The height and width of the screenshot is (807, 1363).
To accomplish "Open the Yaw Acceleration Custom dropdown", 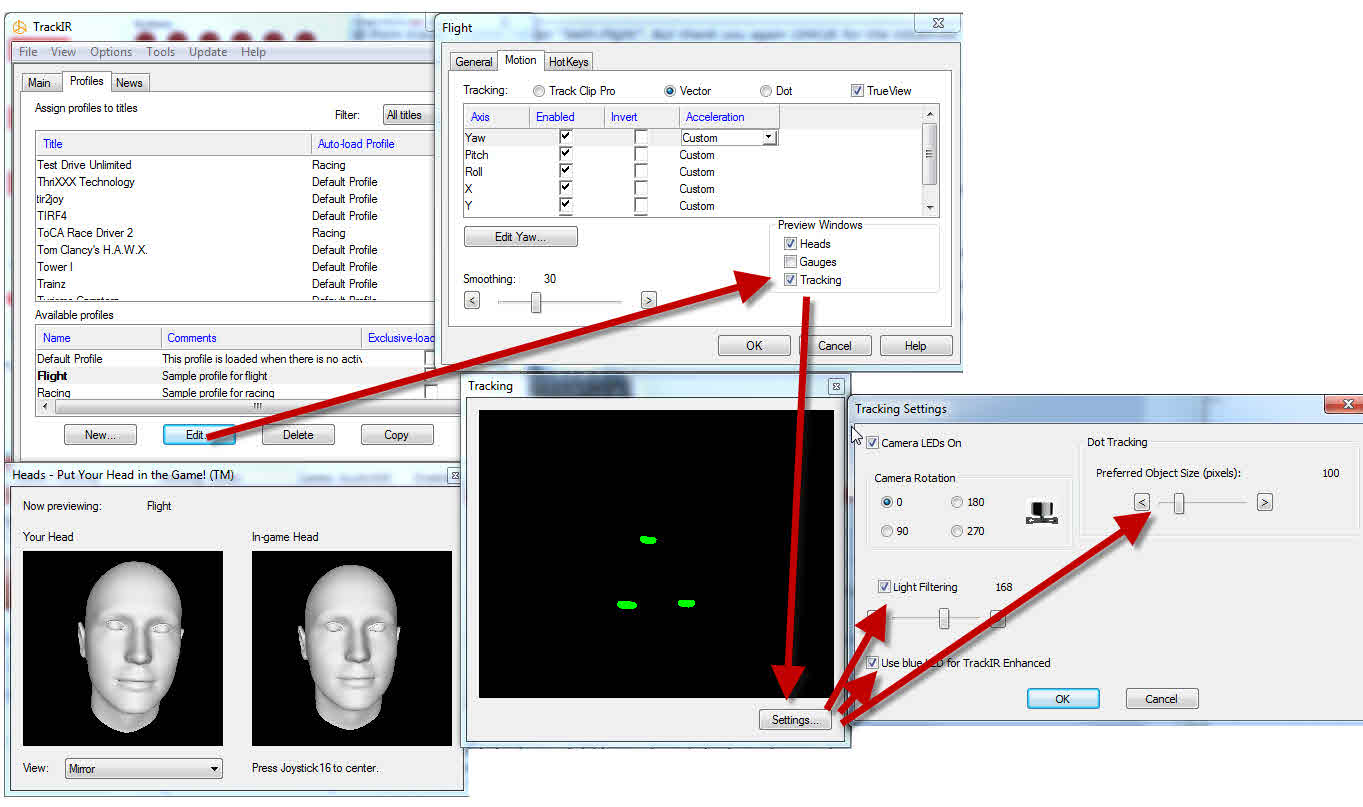I will [x=769, y=138].
